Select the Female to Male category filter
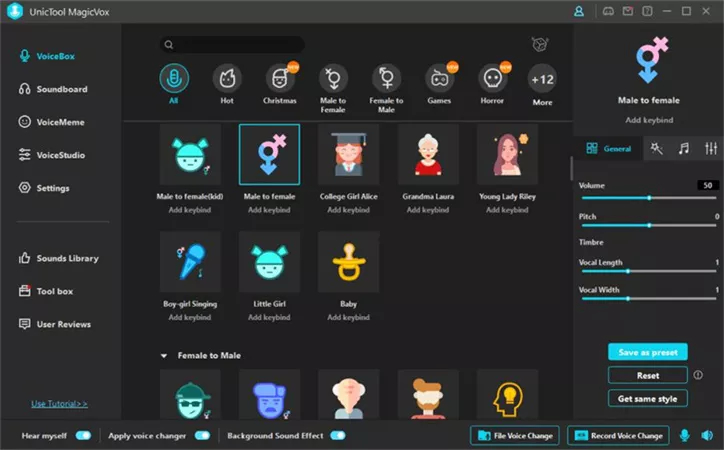724x450 pixels. coord(386,78)
